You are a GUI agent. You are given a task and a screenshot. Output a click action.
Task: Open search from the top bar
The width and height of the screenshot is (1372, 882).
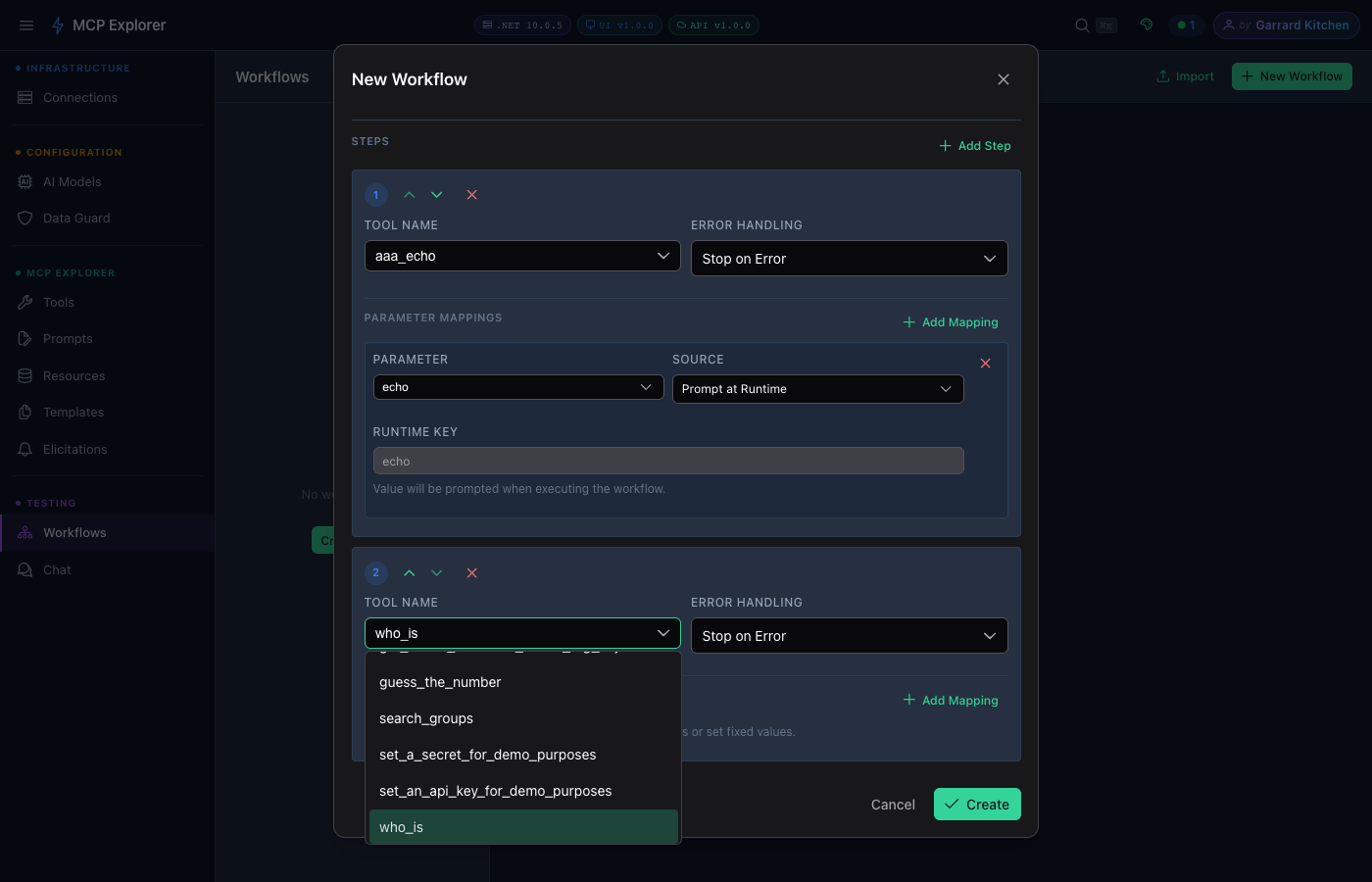coord(1081,24)
